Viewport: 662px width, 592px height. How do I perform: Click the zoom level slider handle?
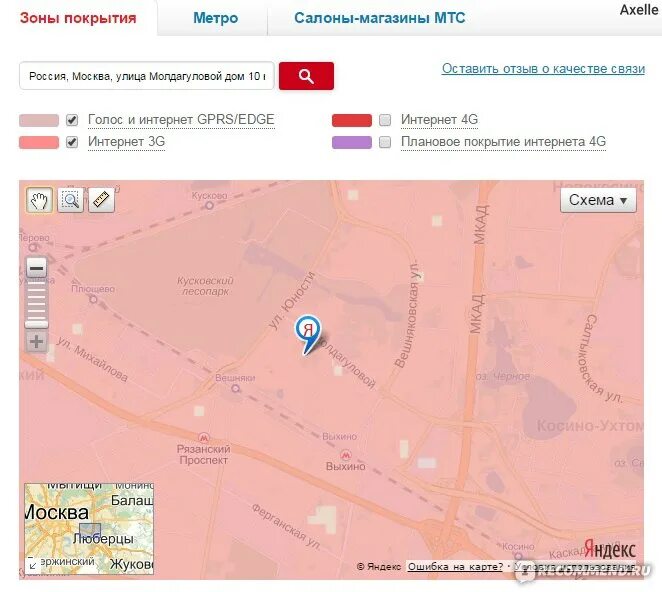click(36, 324)
